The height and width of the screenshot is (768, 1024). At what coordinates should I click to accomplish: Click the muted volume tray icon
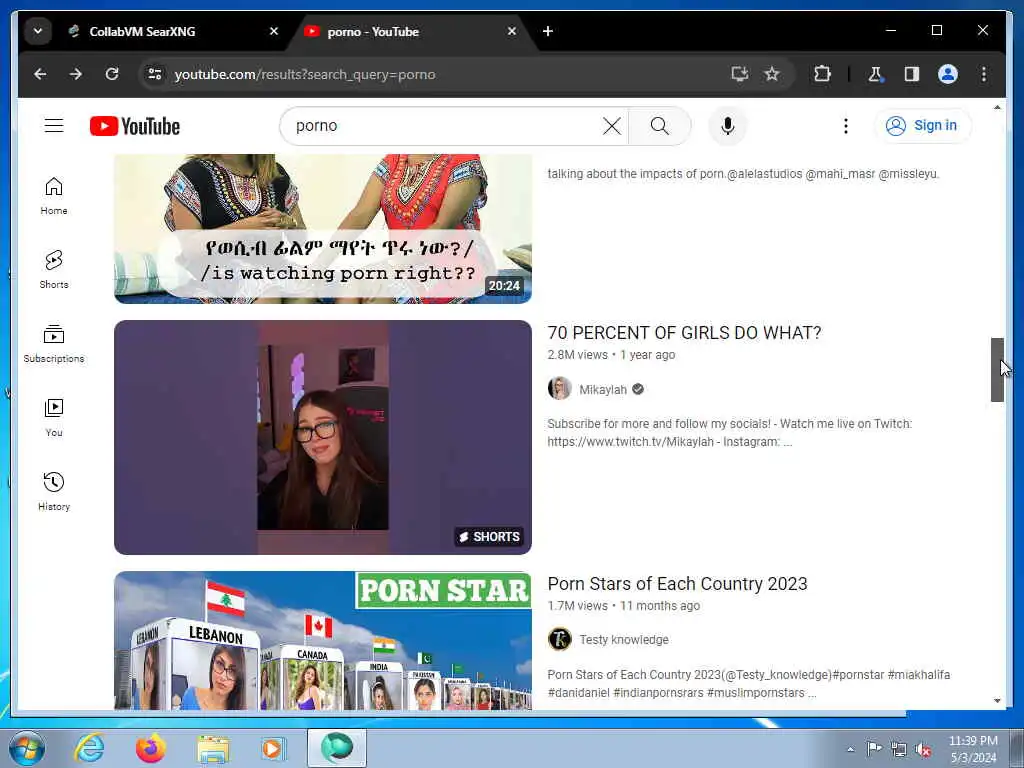point(923,749)
